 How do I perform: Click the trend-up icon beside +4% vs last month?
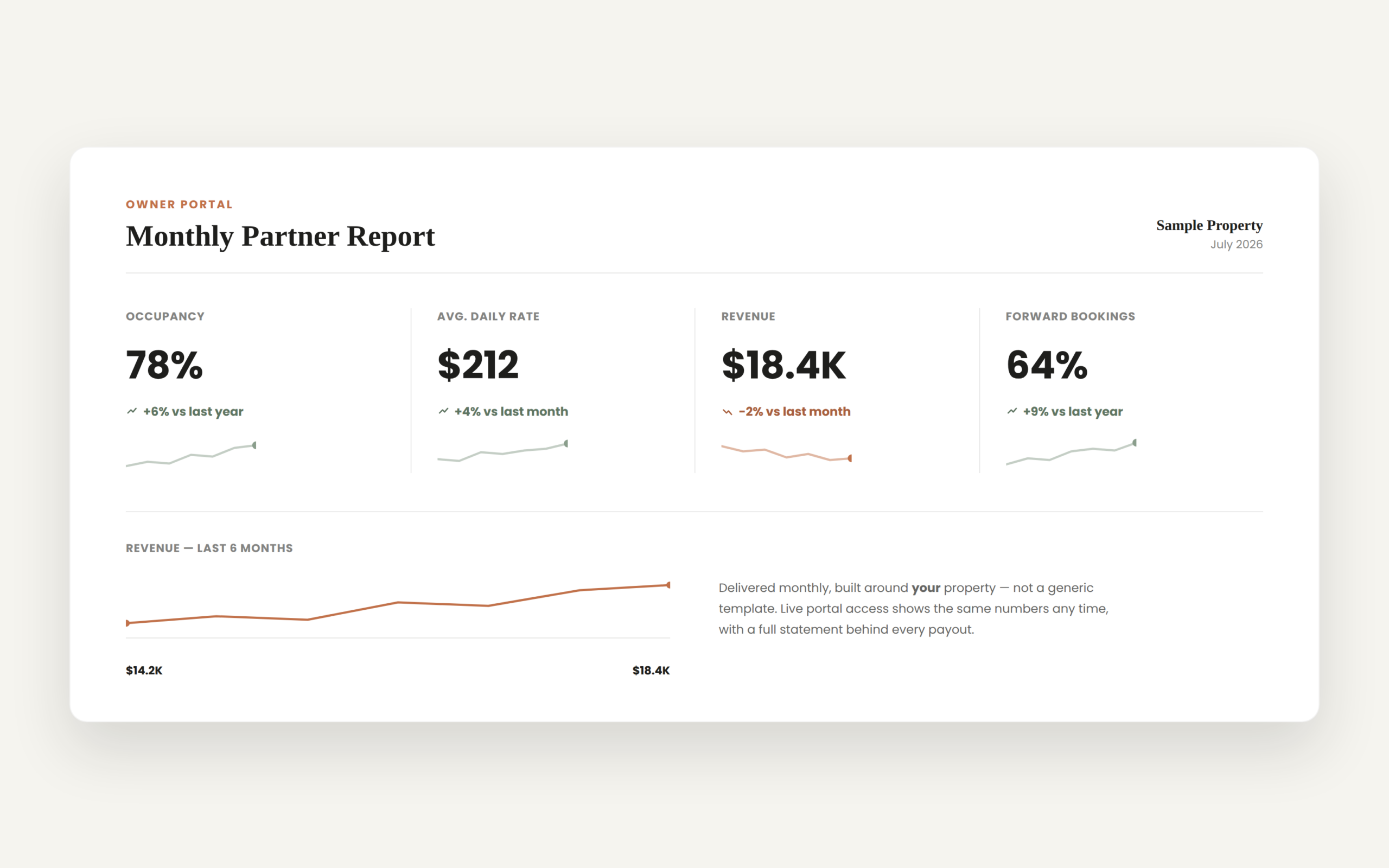point(443,411)
